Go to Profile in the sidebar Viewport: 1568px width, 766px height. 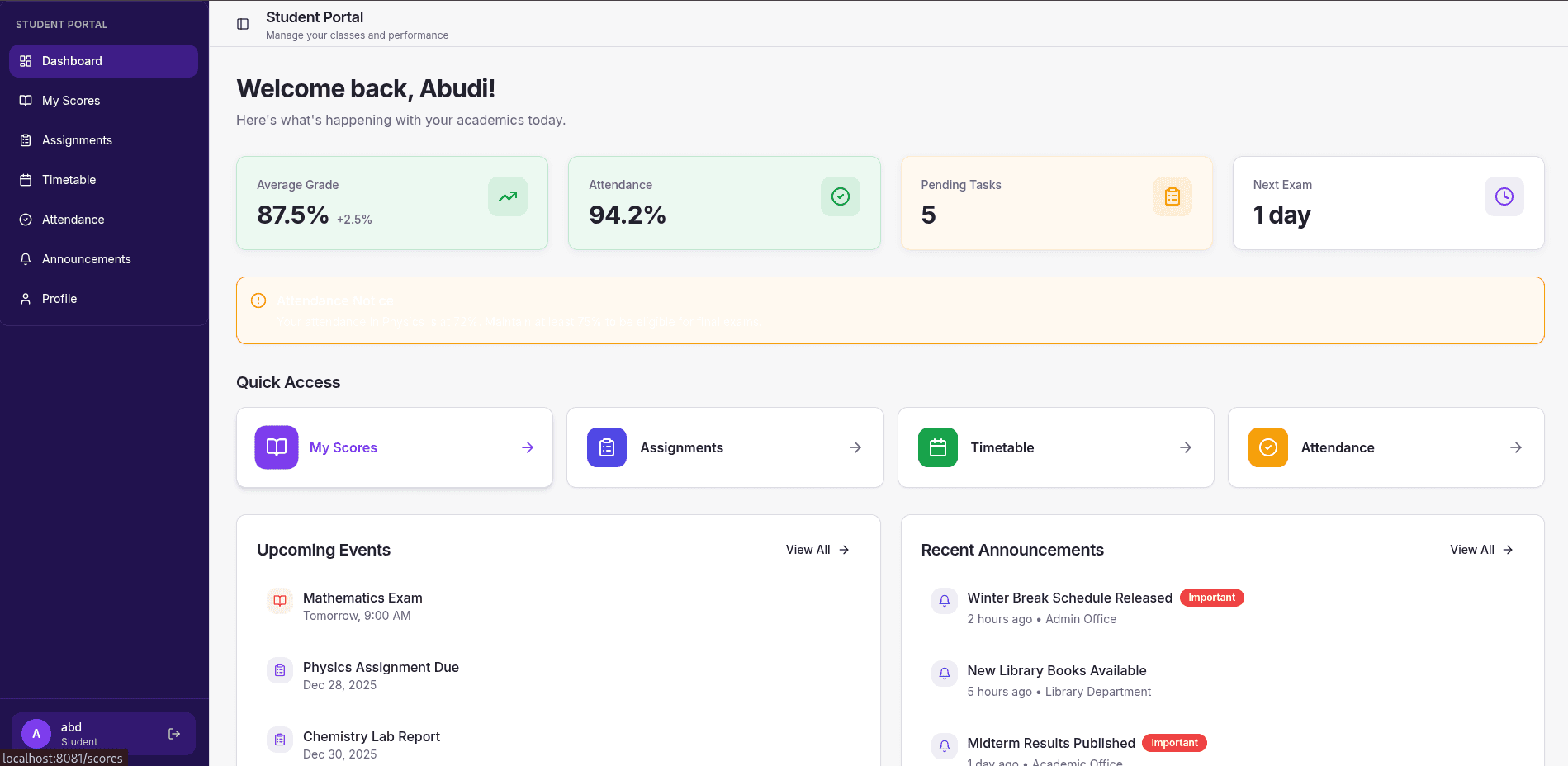pyautogui.click(x=103, y=299)
